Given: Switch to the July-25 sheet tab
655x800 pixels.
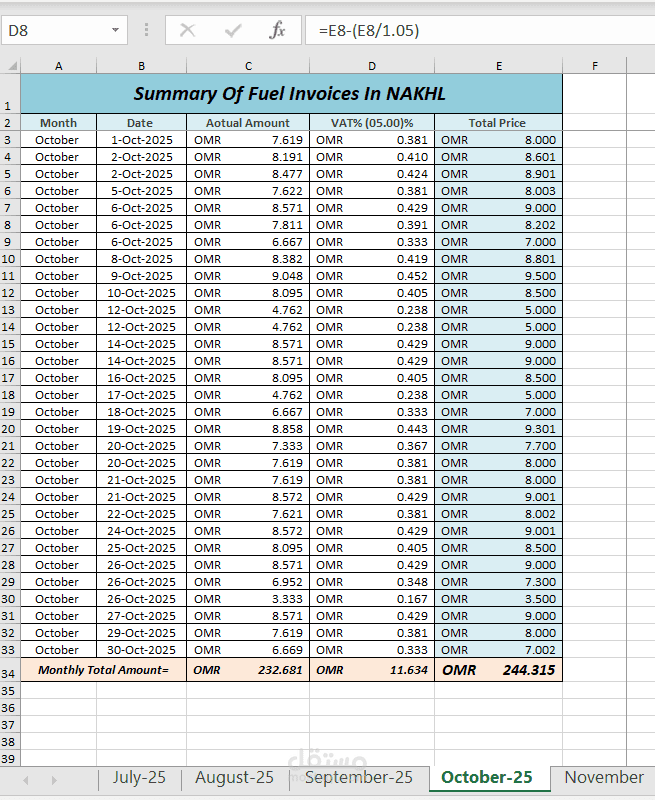Looking at the screenshot, I should coord(139,777).
